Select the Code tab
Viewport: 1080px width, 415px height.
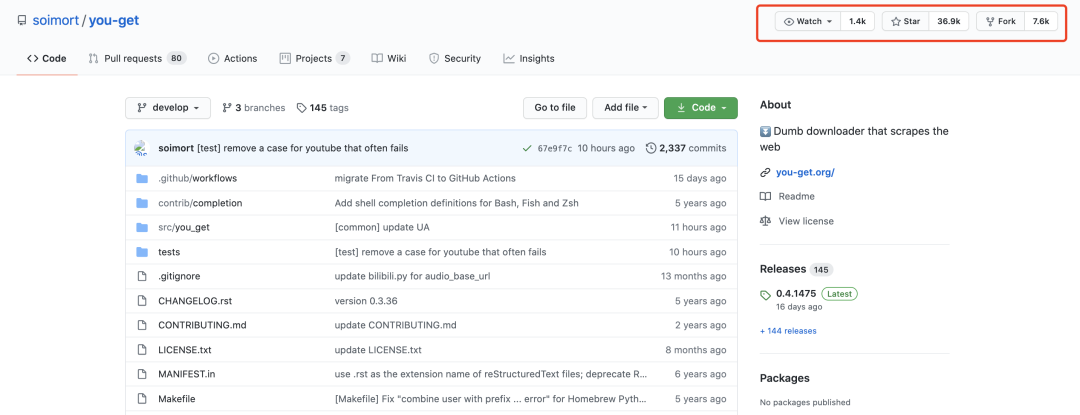pyautogui.click(x=47, y=58)
